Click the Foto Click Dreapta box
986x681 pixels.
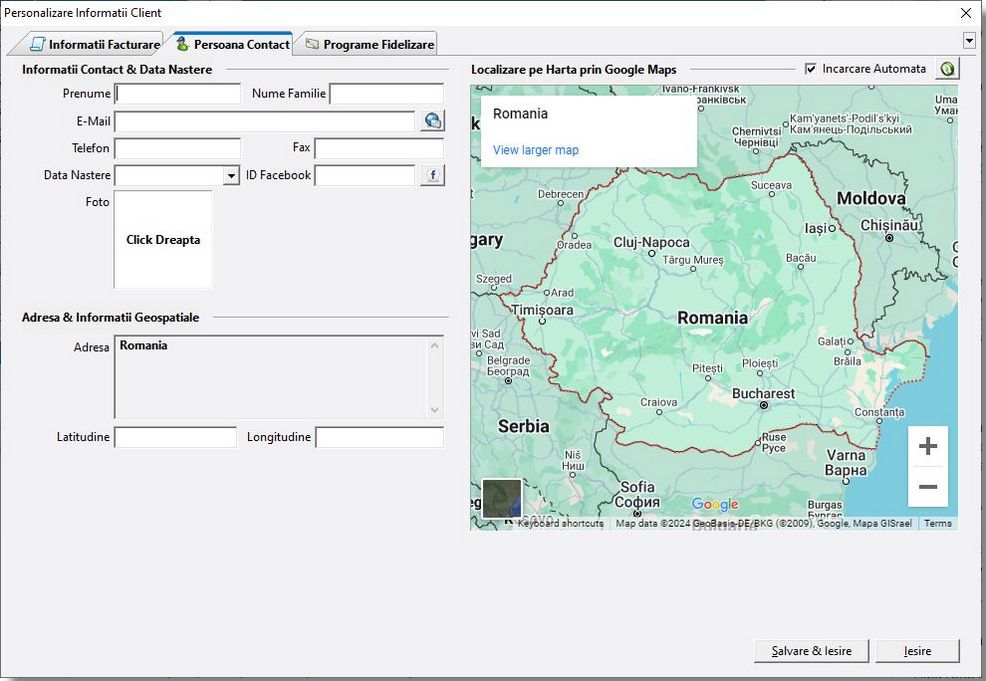(163, 240)
